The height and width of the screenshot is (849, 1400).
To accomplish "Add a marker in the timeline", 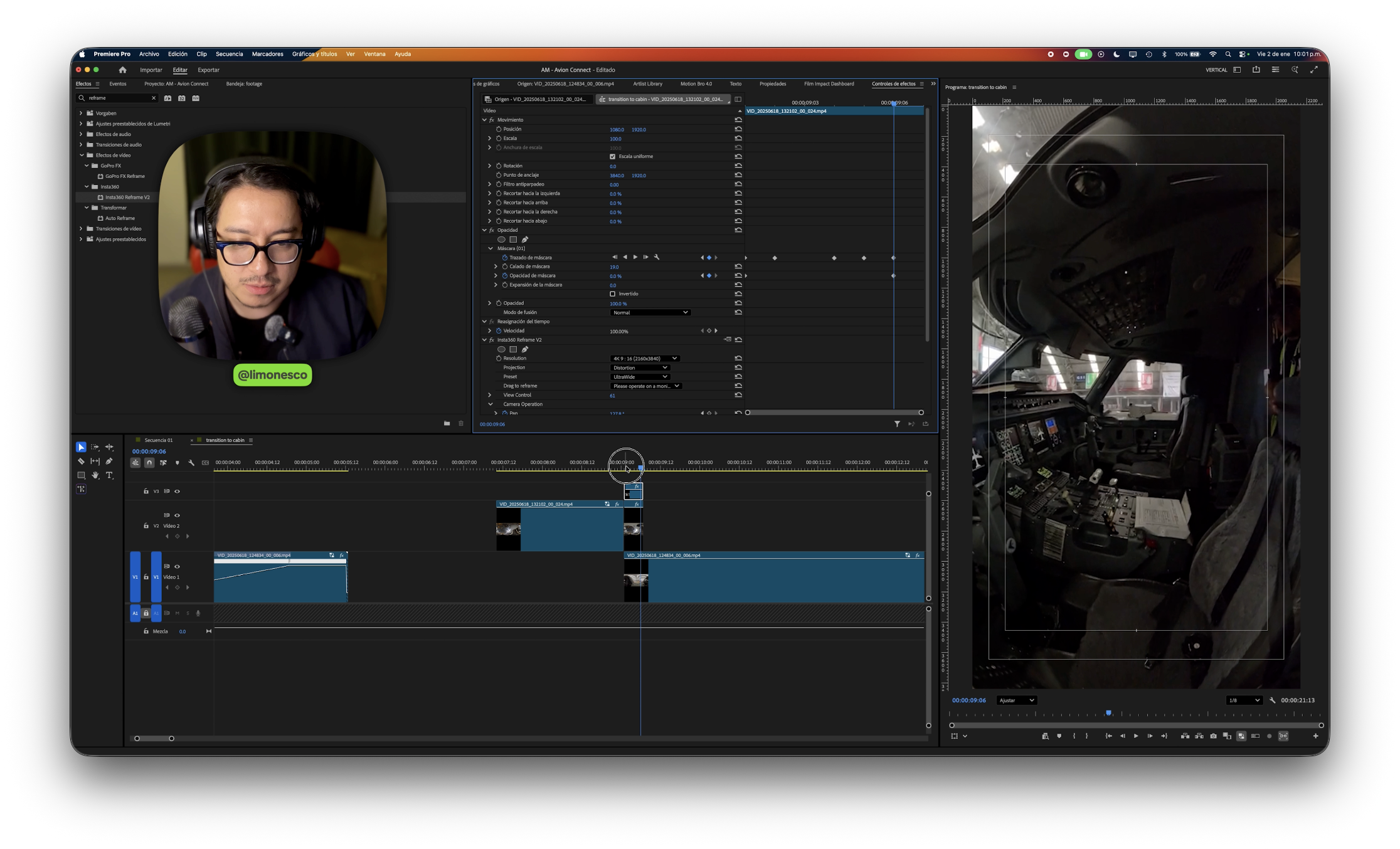I will (177, 463).
